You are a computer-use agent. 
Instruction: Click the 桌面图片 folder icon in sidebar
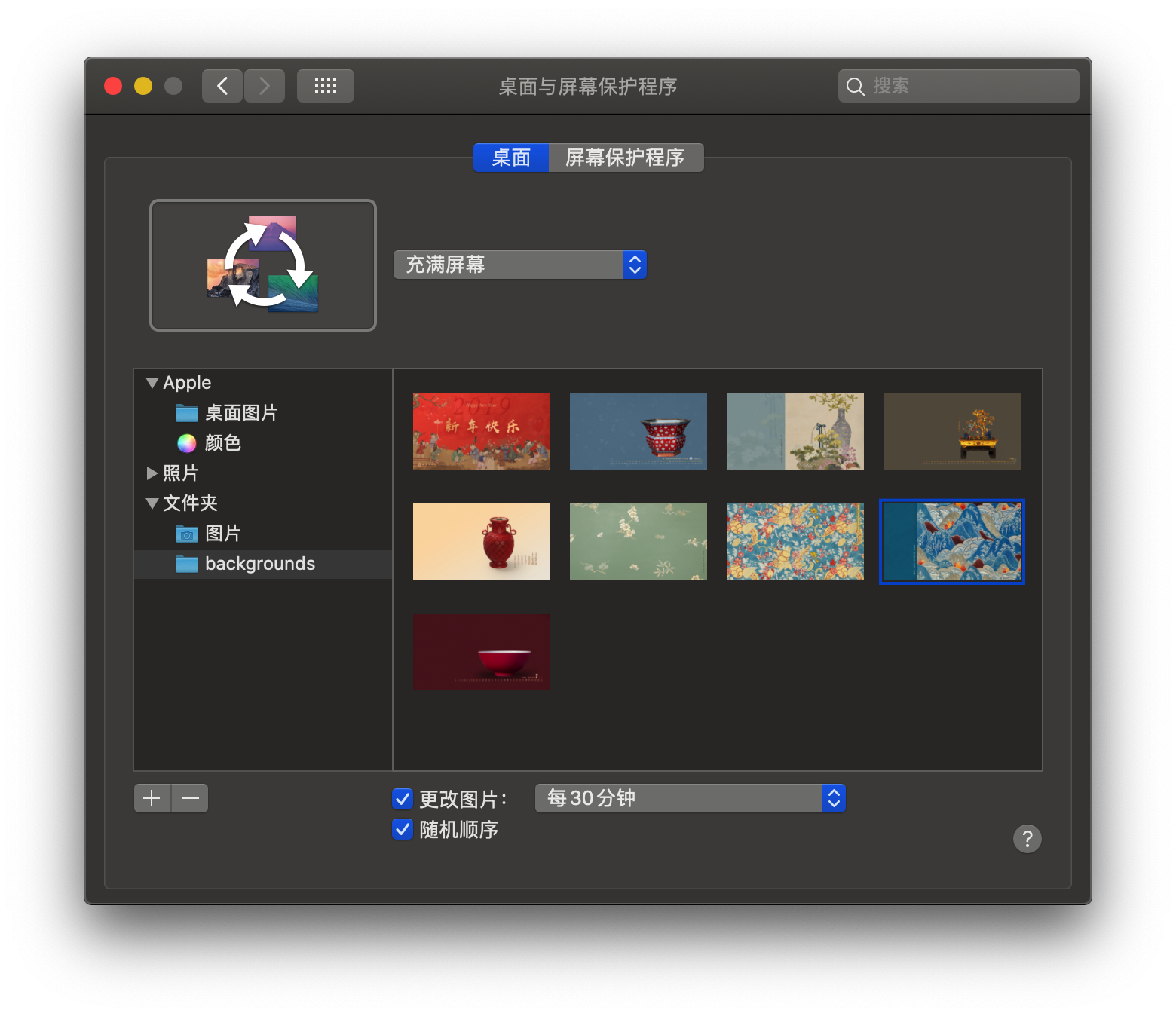click(x=186, y=412)
